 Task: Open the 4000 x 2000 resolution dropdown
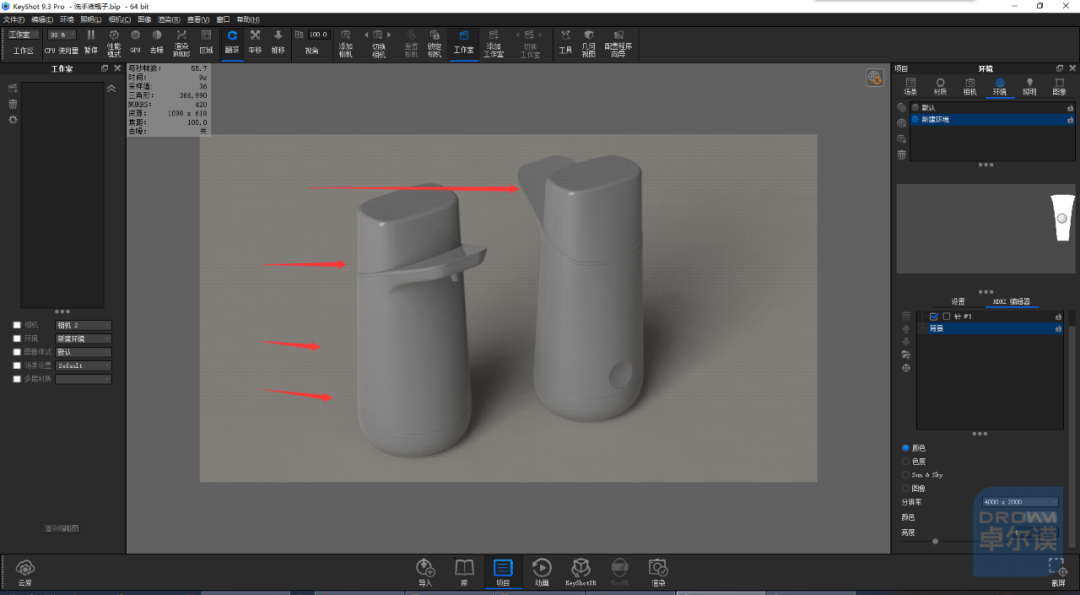coord(1020,502)
